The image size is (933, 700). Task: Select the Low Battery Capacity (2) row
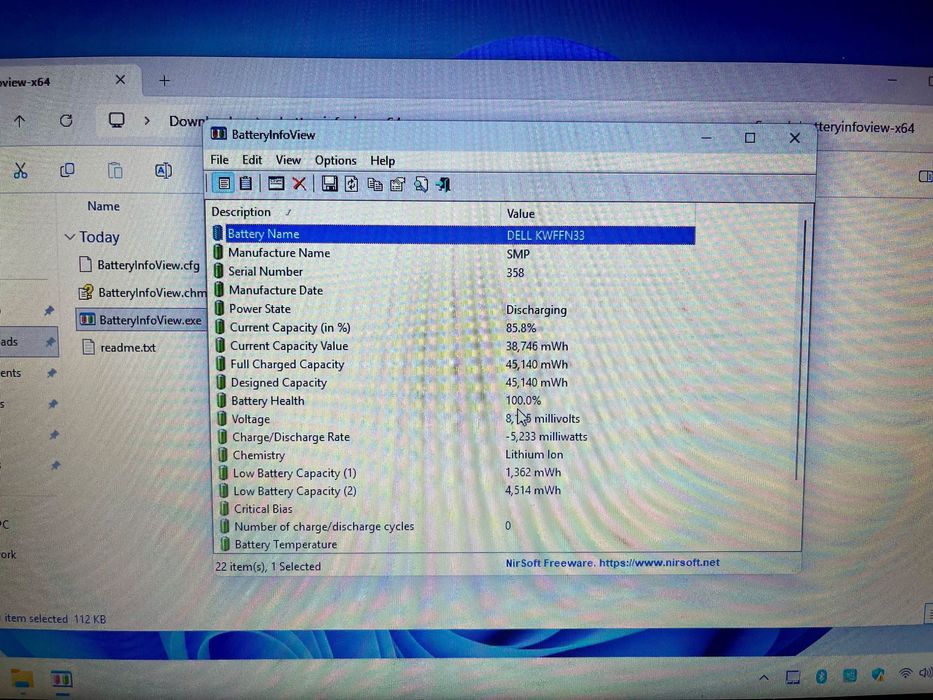pos(453,491)
